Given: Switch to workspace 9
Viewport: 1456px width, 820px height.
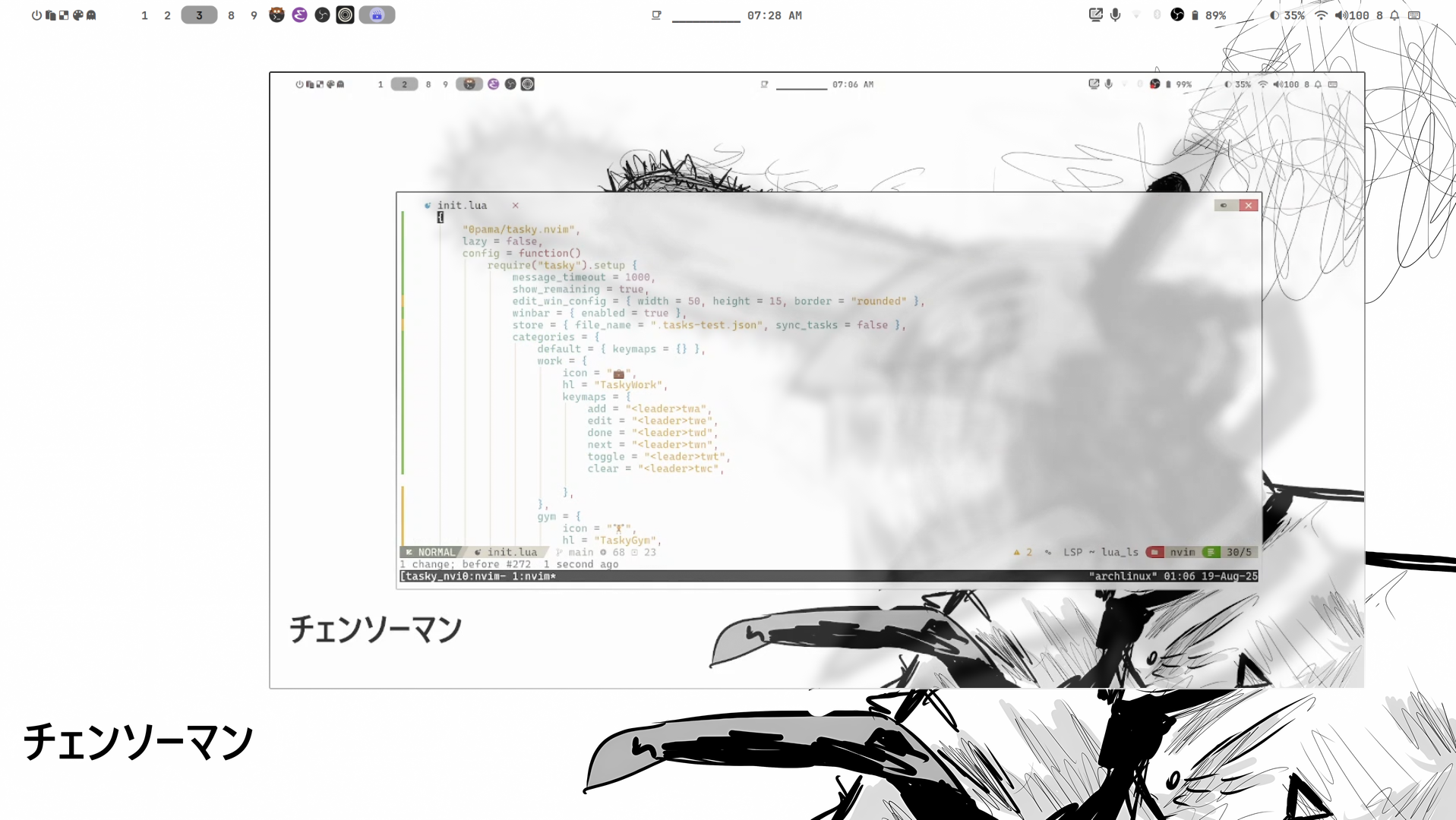Looking at the screenshot, I should (254, 15).
